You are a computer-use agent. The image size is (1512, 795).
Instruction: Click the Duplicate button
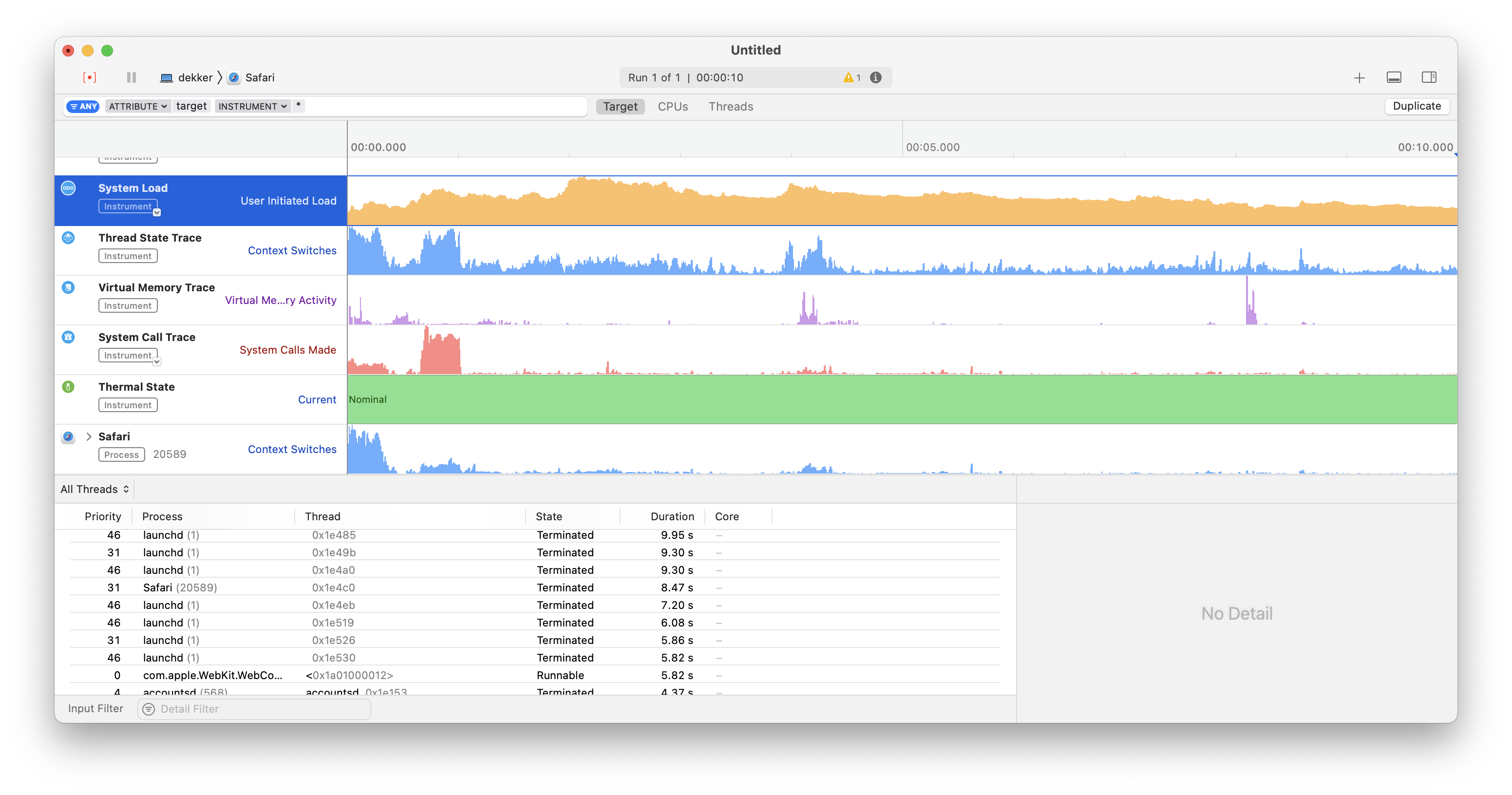click(x=1417, y=106)
